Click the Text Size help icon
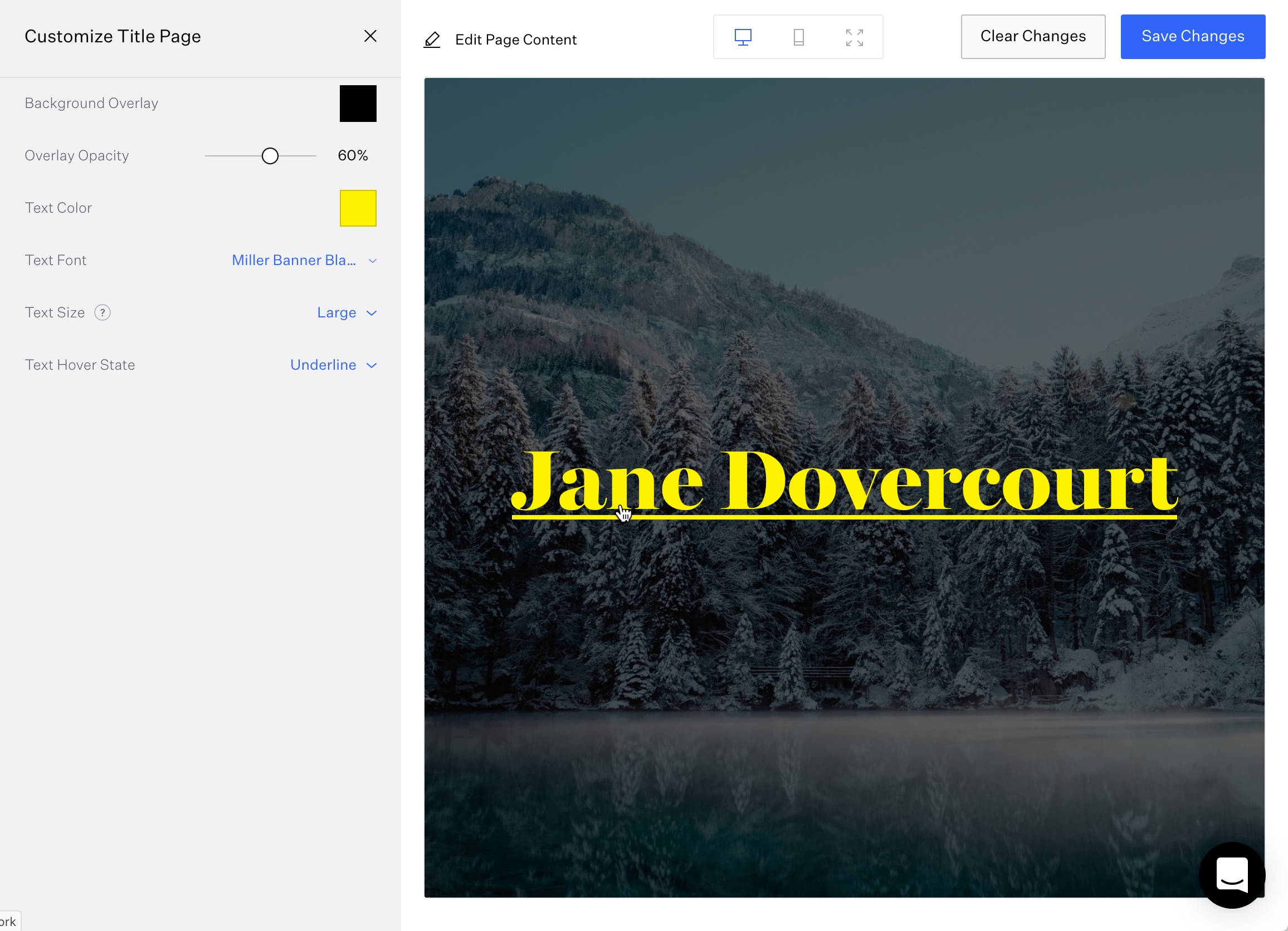 102,313
